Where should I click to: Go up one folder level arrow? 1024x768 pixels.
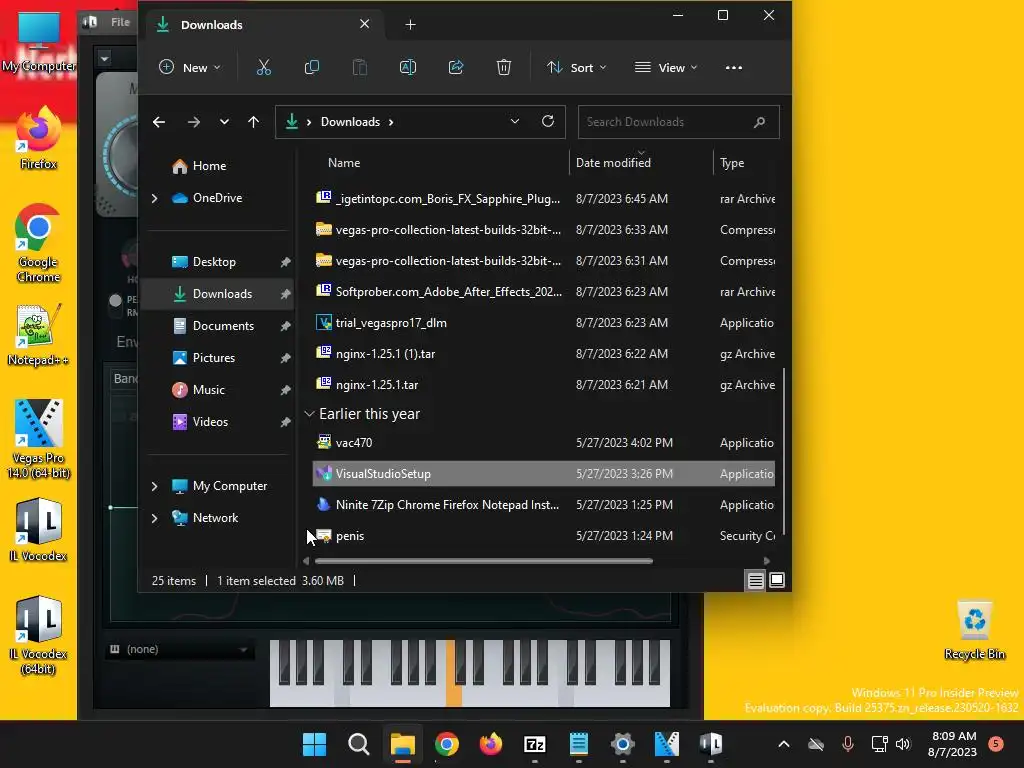[x=253, y=122]
